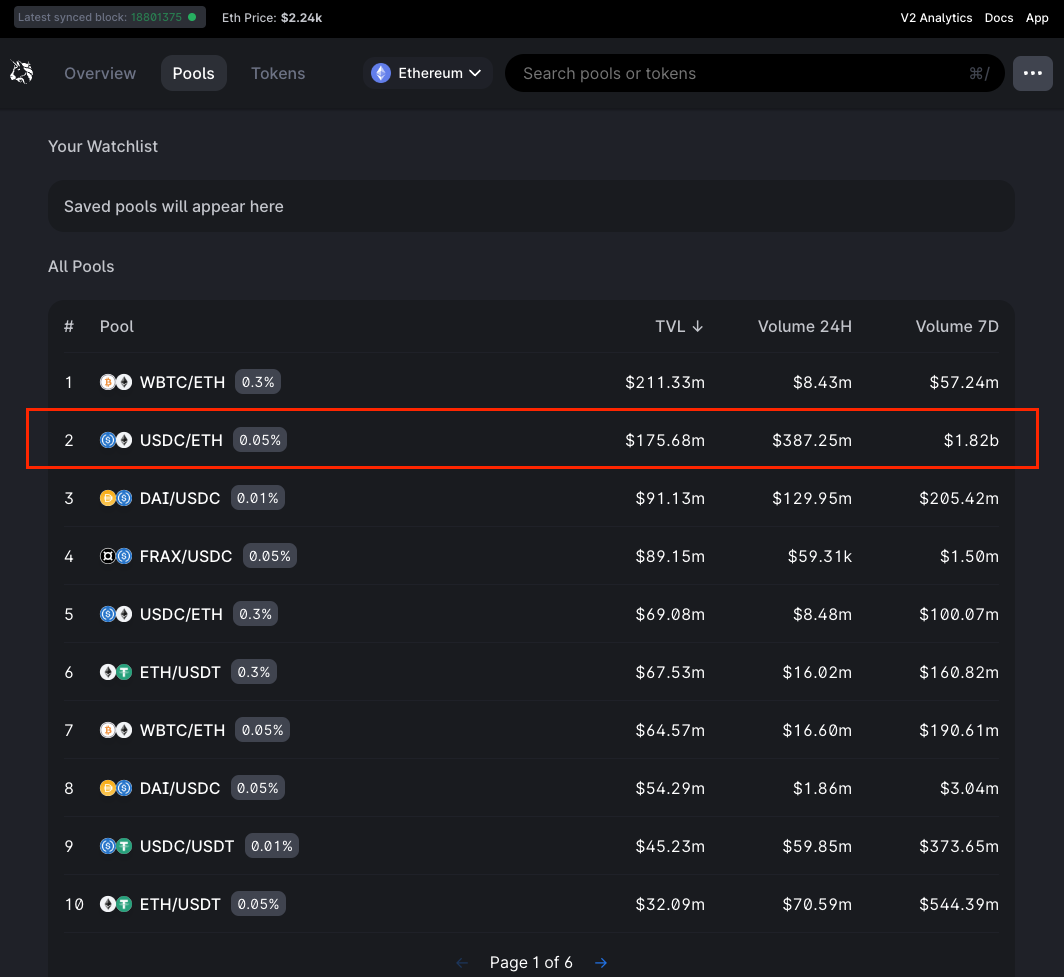Image resolution: width=1064 pixels, height=977 pixels.
Task: Open the DAI/USDC 0.01% pool name
Action: click(180, 498)
